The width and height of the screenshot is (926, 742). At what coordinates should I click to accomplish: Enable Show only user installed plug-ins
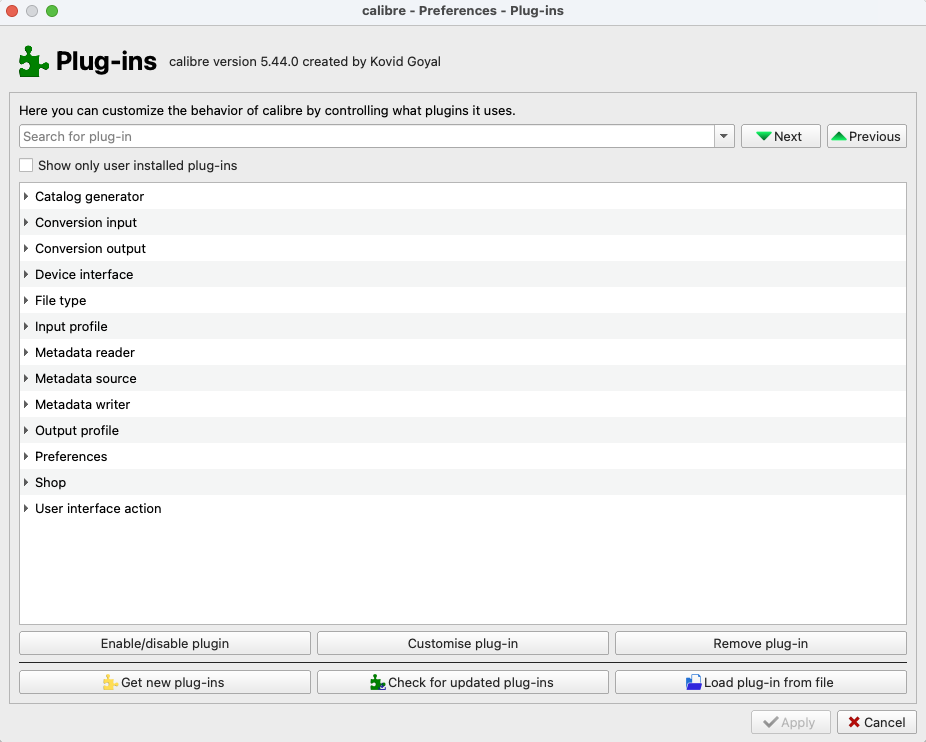pyautogui.click(x=27, y=165)
